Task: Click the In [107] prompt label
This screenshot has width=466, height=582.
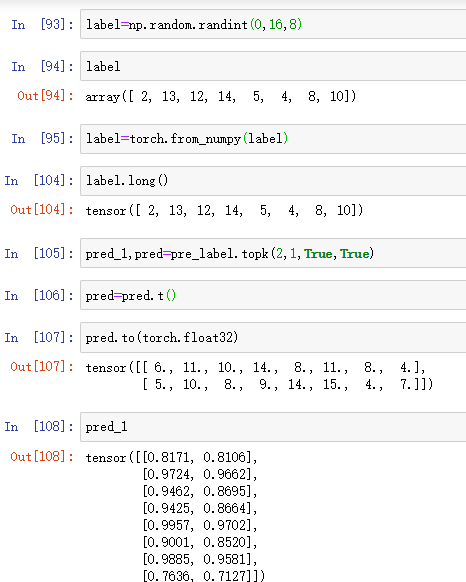Action: [39, 337]
